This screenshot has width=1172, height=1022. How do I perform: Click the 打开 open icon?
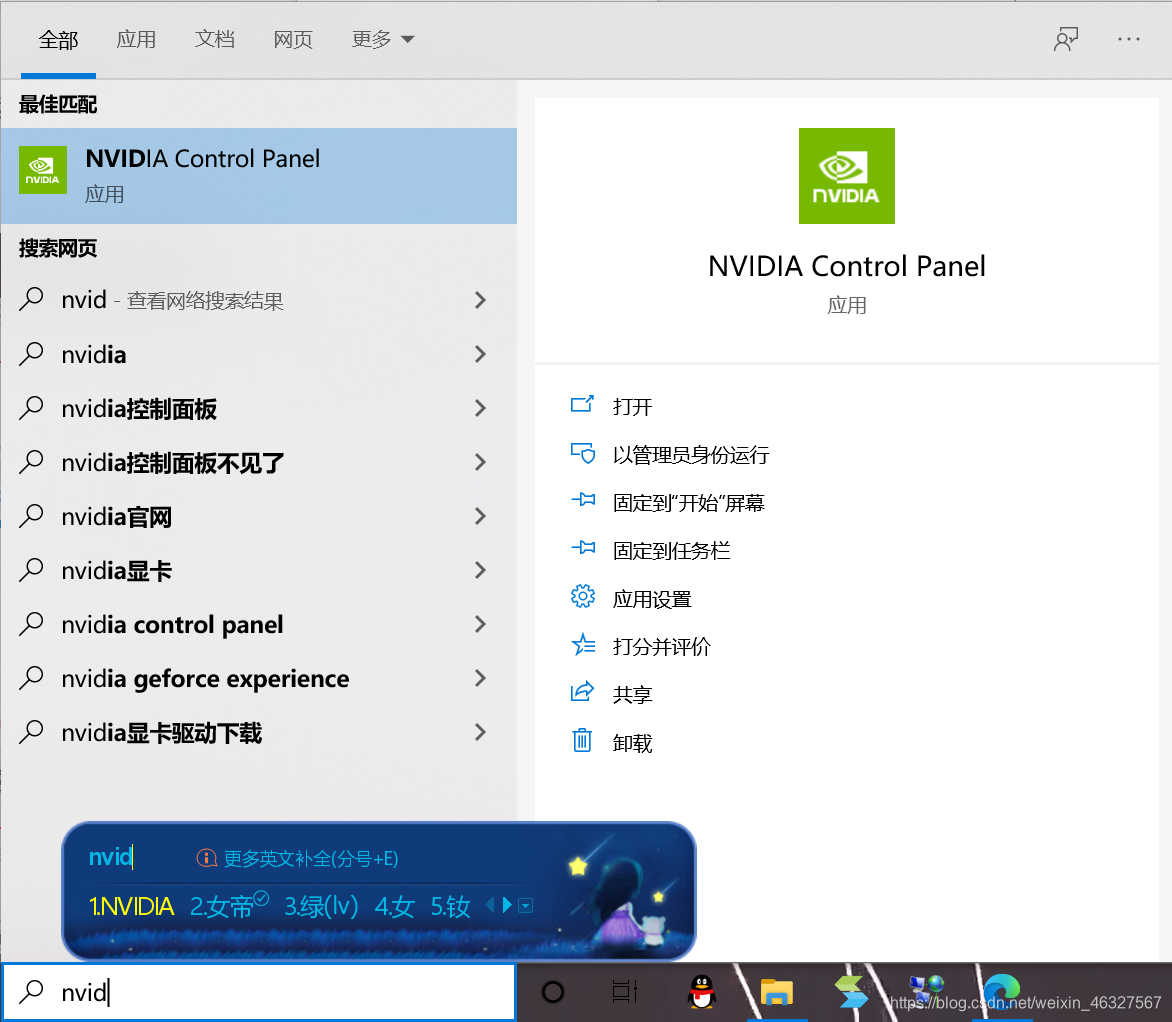tap(582, 404)
